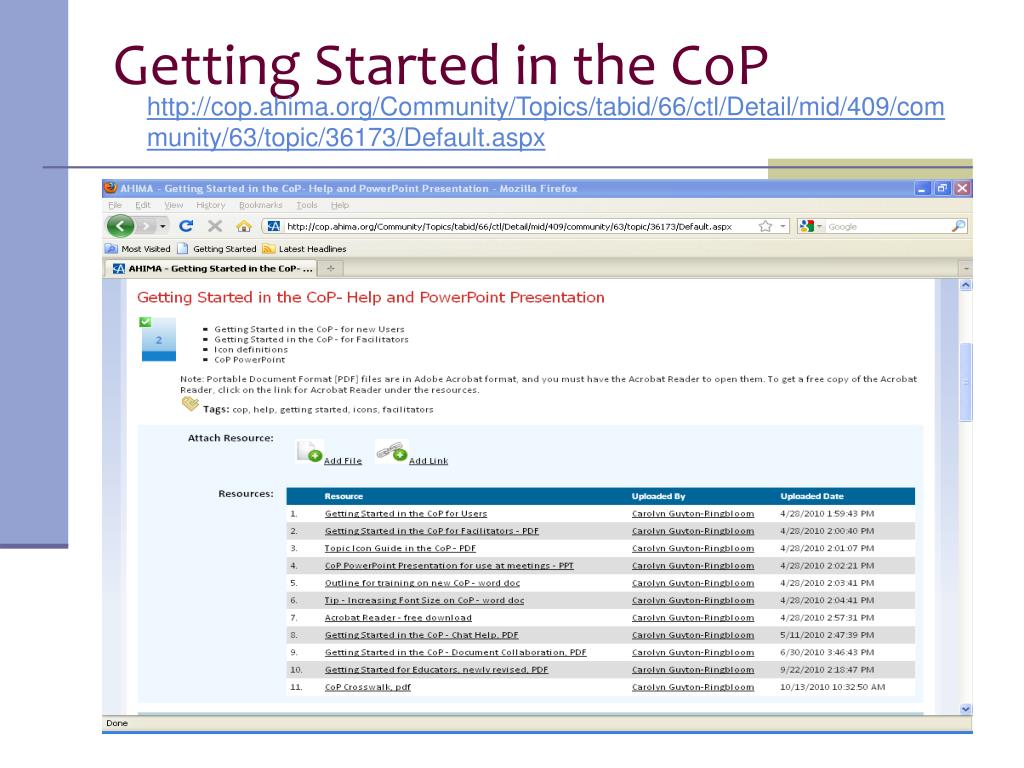The width and height of the screenshot is (1024, 768).
Task: Click the Latest Headlines feed icon
Action: pyautogui.click(x=268, y=249)
